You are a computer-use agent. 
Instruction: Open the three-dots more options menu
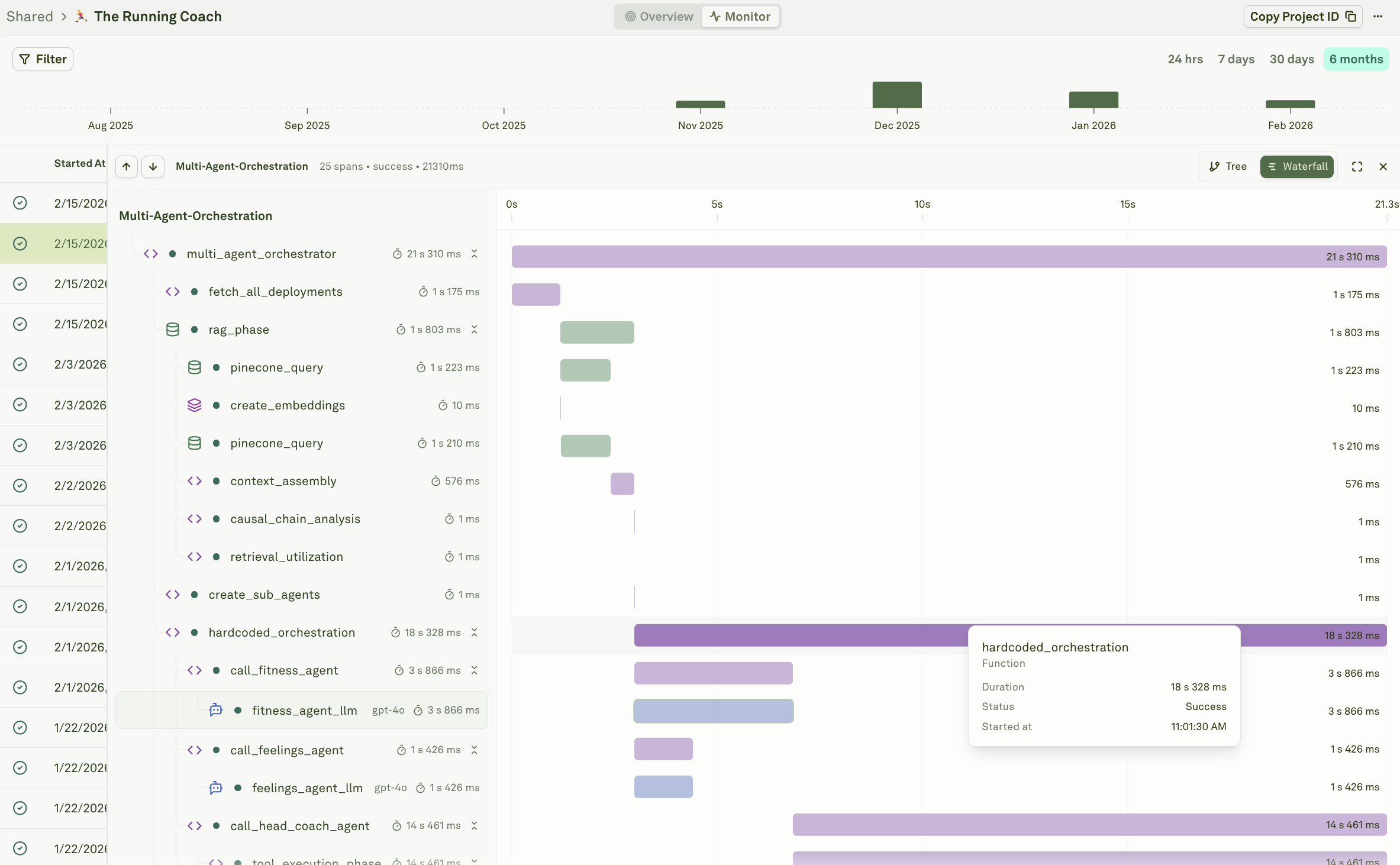[x=1378, y=17]
